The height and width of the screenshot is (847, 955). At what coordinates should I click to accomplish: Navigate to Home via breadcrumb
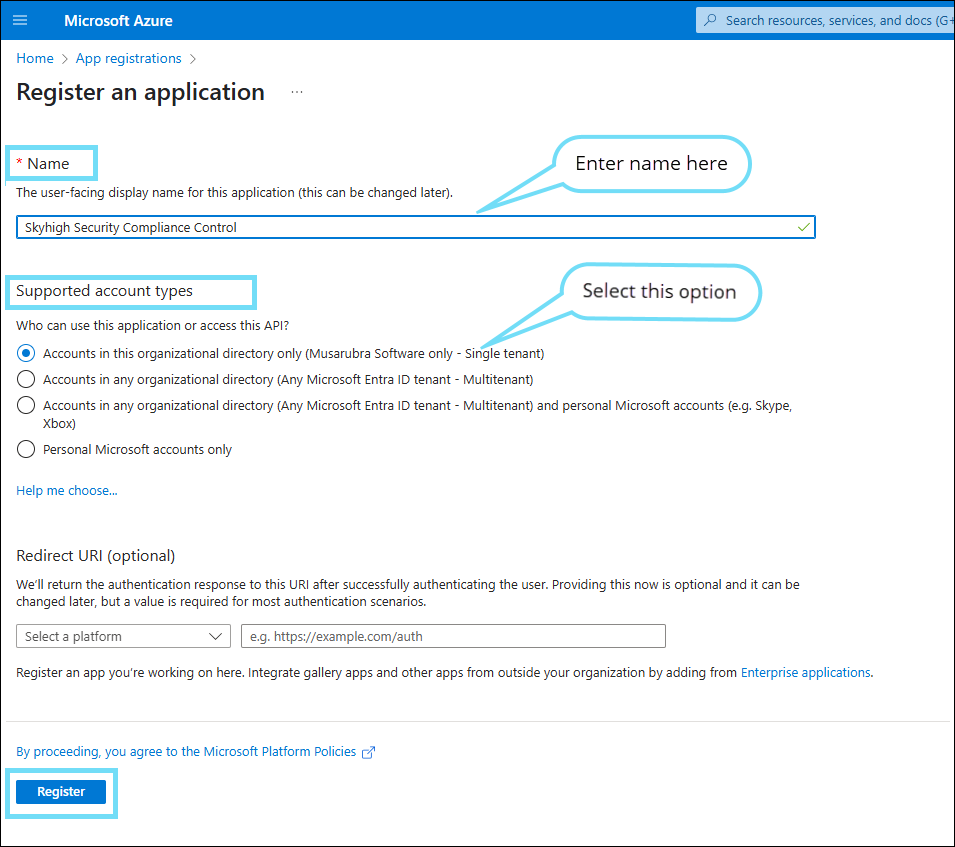pos(34,58)
